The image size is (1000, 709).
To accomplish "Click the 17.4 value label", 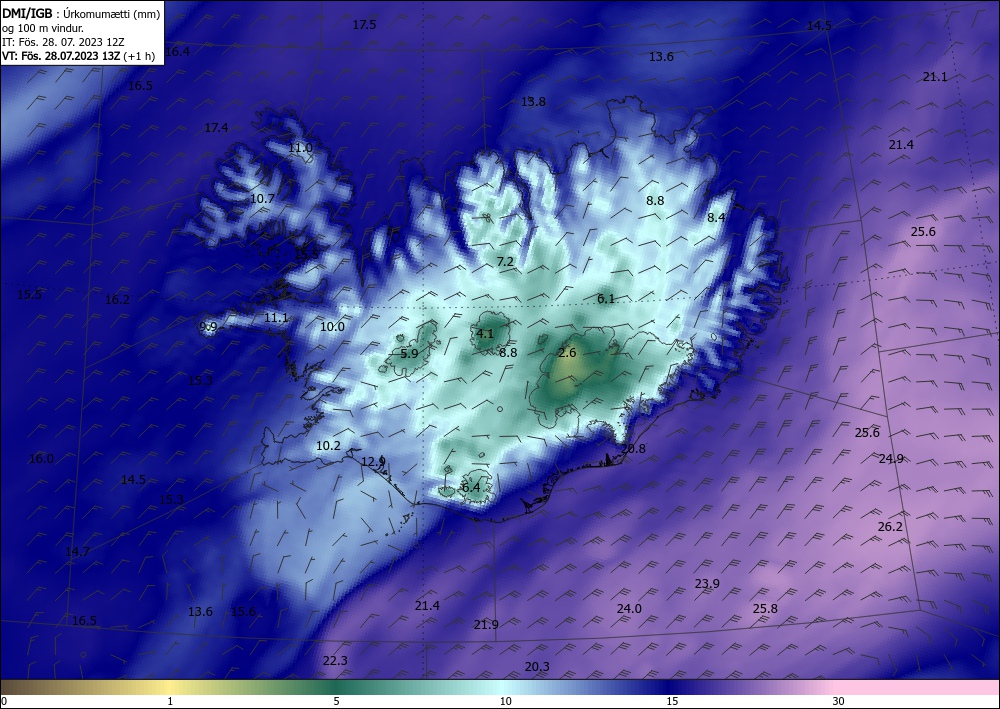I will [x=216, y=128].
